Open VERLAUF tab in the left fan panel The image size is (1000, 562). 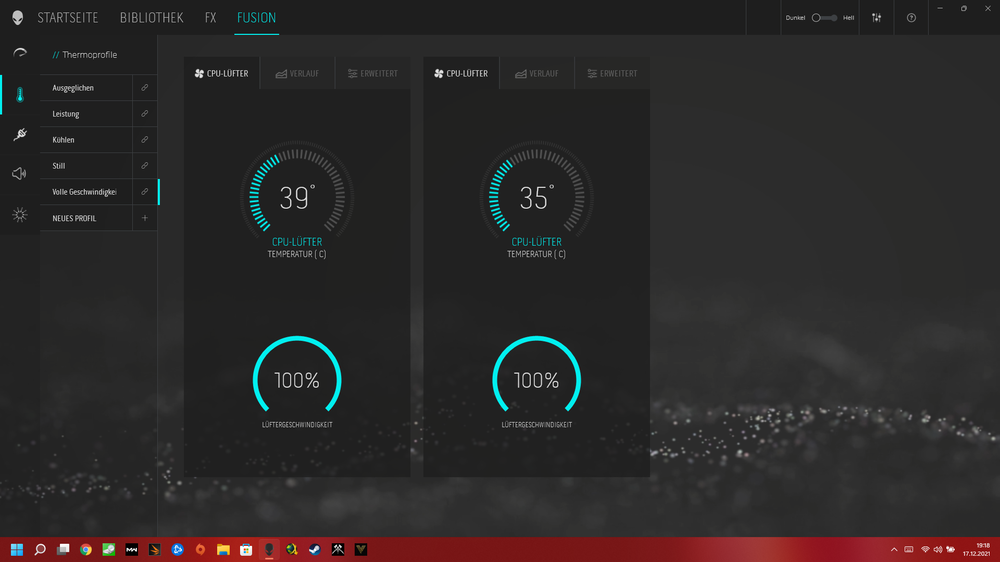pyautogui.click(x=297, y=73)
